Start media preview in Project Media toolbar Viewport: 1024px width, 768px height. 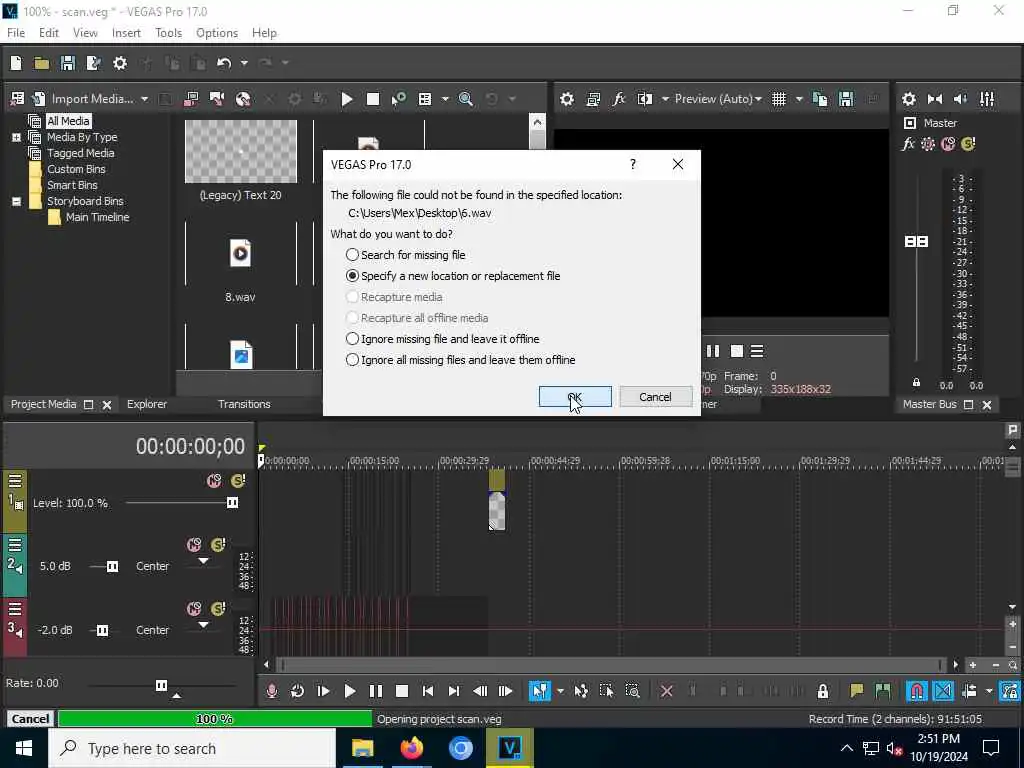tap(347, 99)
